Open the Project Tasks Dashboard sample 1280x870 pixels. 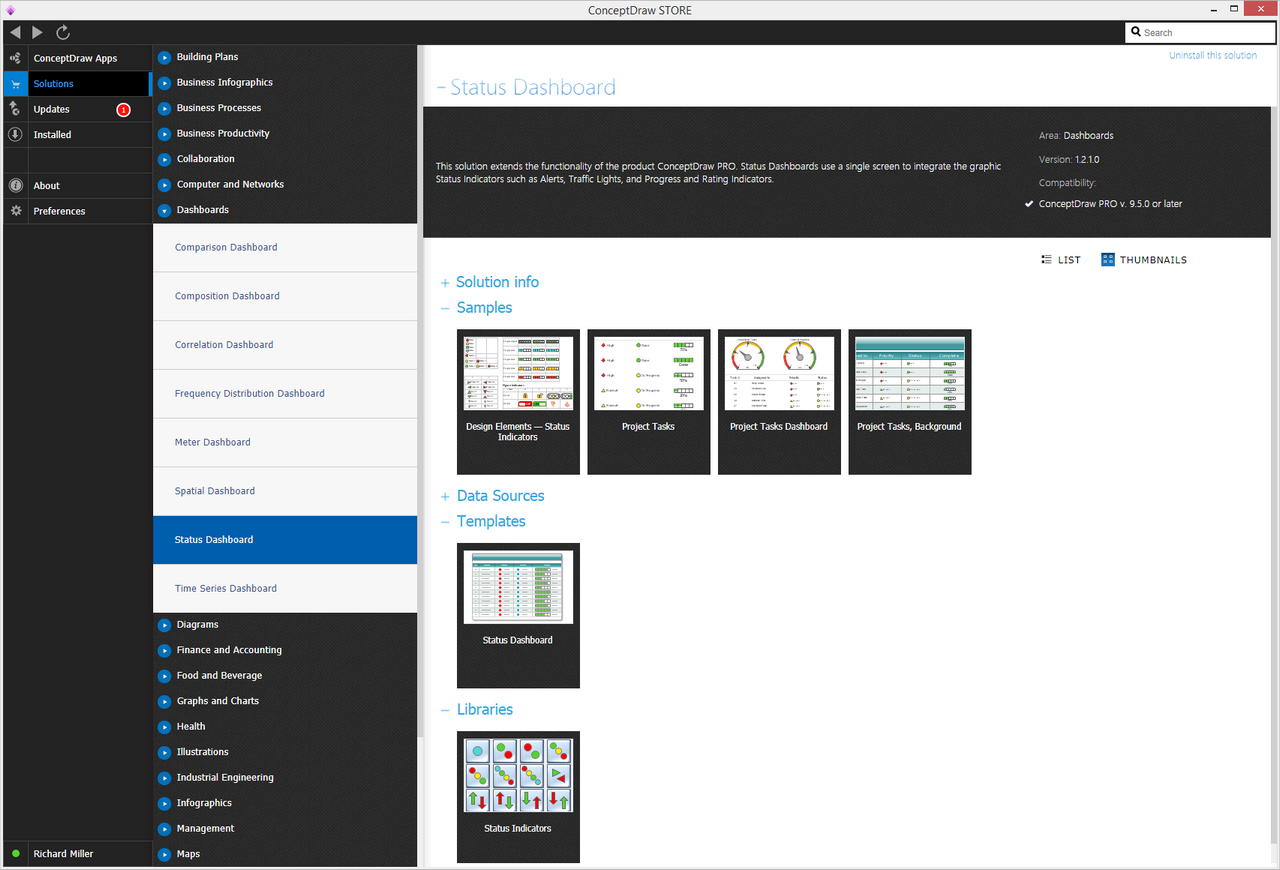(779, 402)
